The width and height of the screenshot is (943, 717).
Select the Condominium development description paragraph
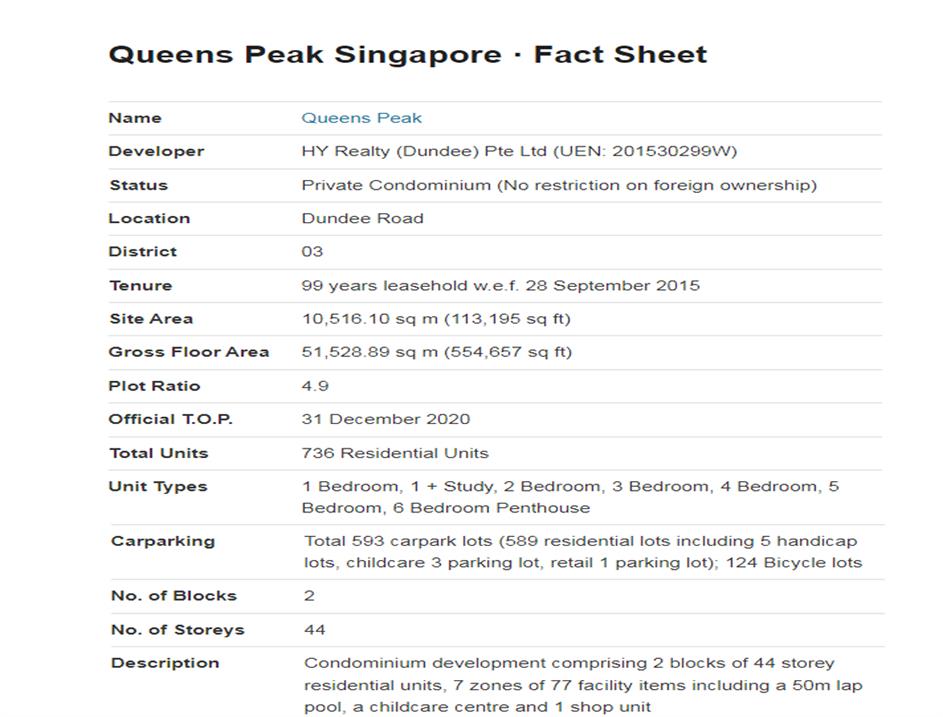click(582, 685)
